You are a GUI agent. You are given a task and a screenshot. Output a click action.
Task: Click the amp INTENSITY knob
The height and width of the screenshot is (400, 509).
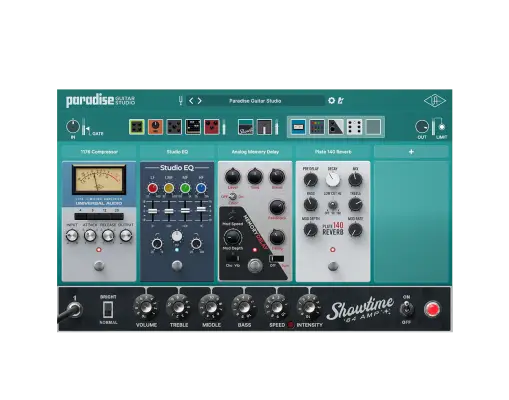tap(309, 307)
